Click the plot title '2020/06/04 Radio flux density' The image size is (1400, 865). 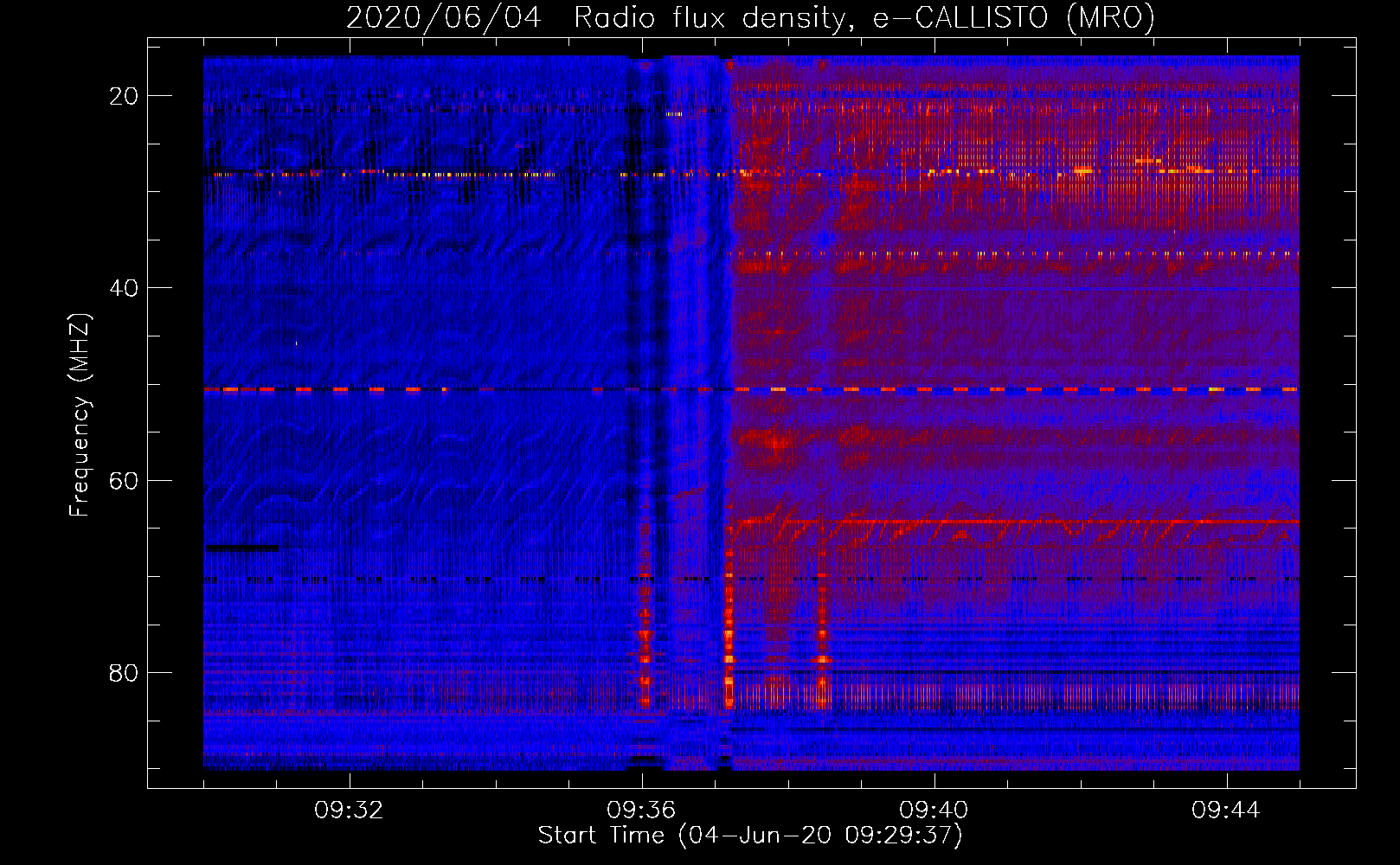(x=750, y=17)
